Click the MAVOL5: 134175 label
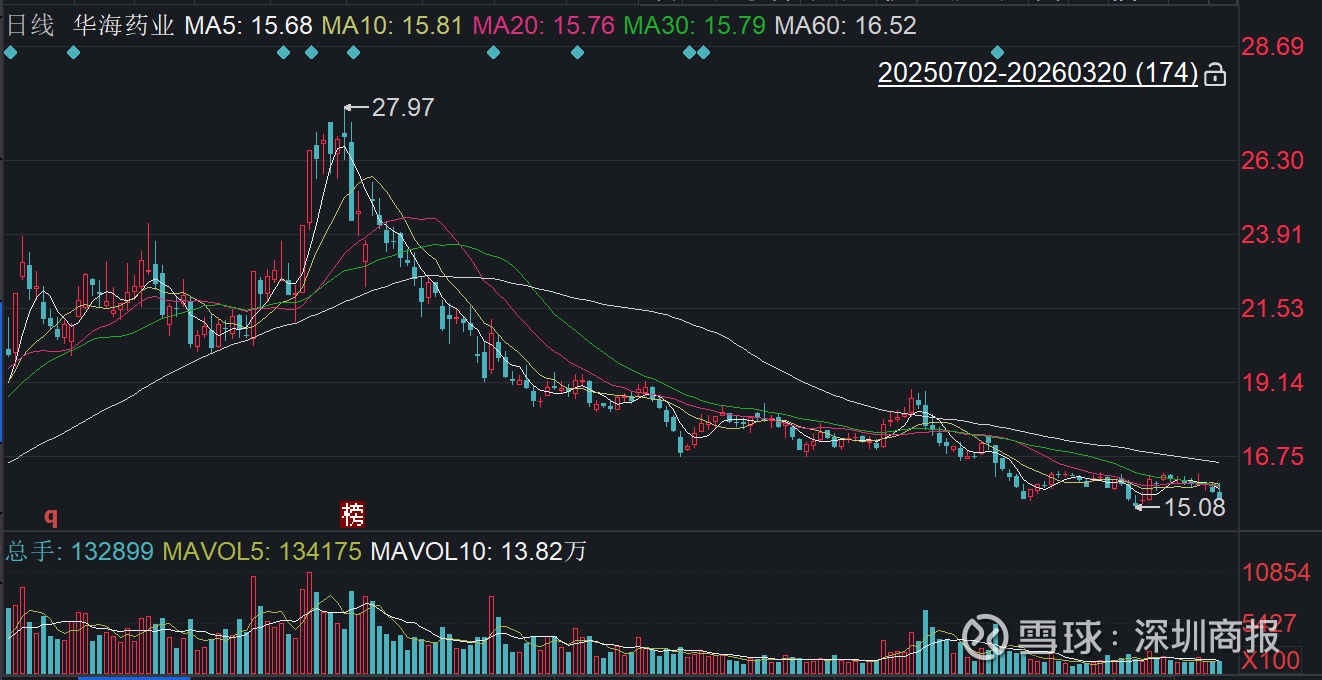Viewport: 1322px width, 680px height. point(262,551)
